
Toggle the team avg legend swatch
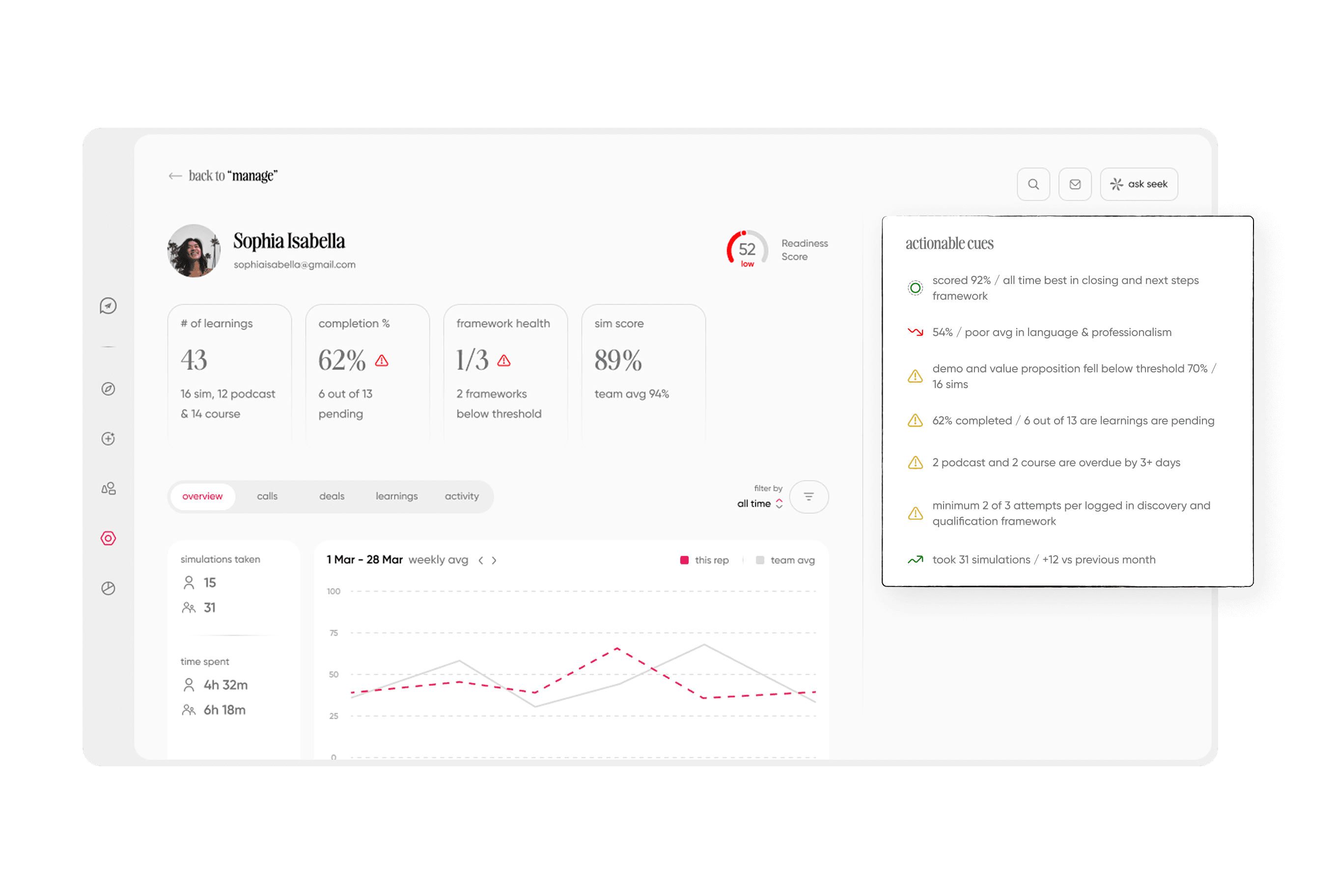[759, 560]
